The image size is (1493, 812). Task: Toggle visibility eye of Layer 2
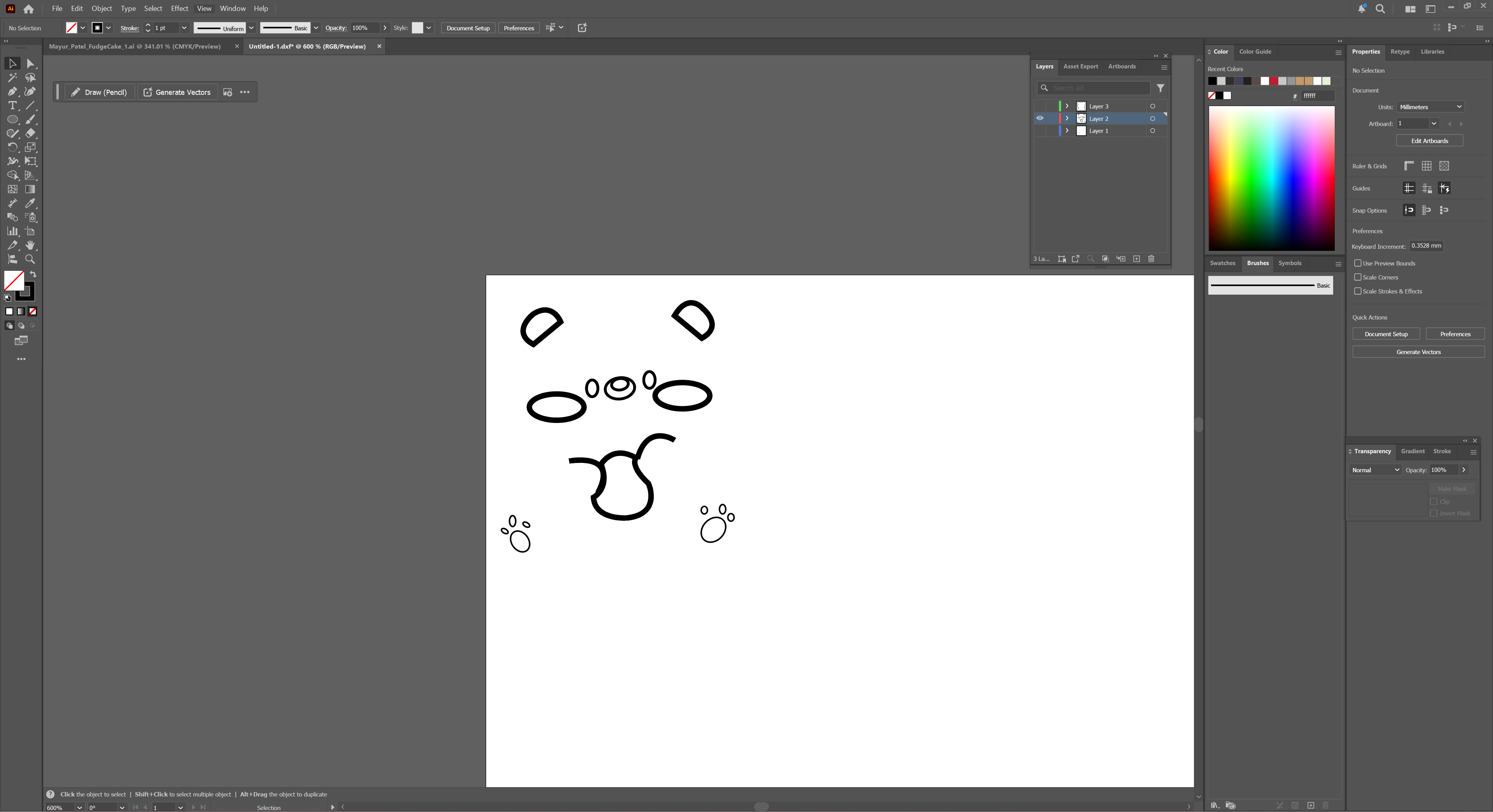point(1040,118)
